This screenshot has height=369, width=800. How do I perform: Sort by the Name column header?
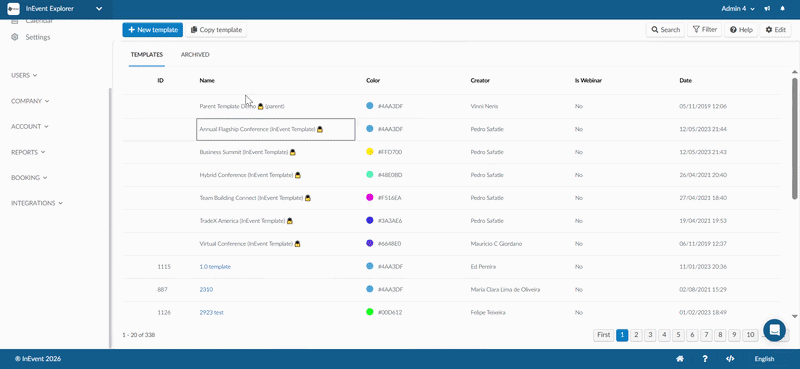coord(206,81)
